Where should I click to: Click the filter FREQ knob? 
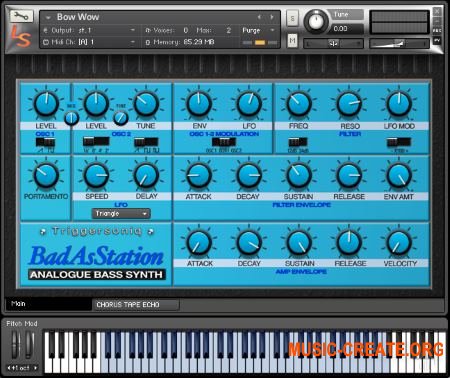299,104
